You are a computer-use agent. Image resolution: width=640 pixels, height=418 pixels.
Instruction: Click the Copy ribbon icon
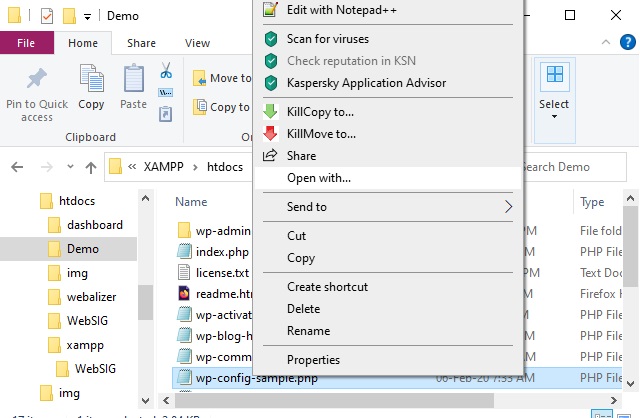pyautogui.click(x=91, y=78)
